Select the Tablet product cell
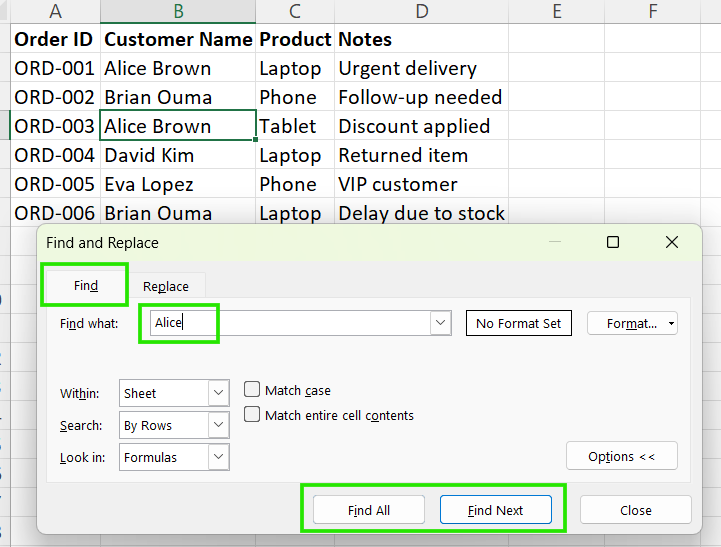 [295, 126]
